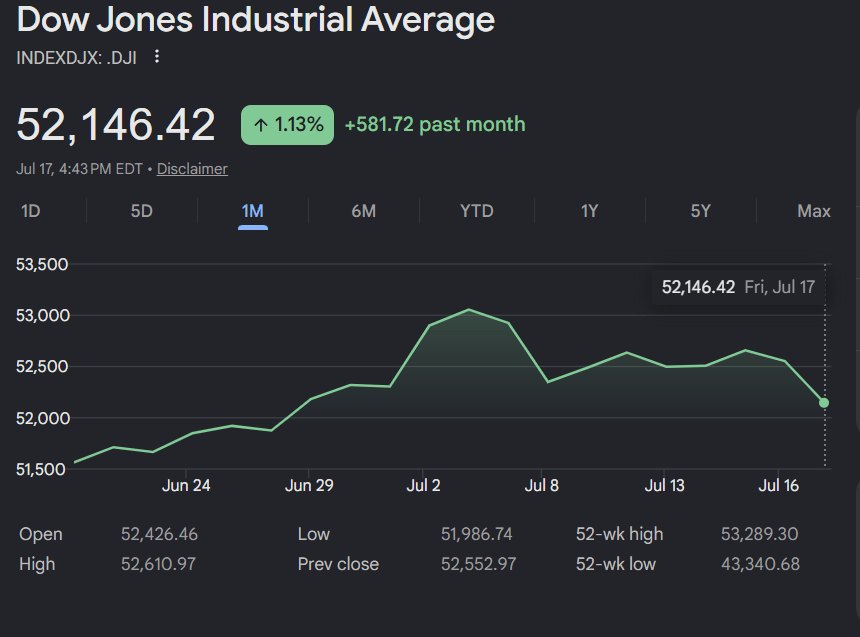The height and width of the screenshot is (637, 860).
Task: Open the Disclaimer link
Action: [x=192, y=169]
